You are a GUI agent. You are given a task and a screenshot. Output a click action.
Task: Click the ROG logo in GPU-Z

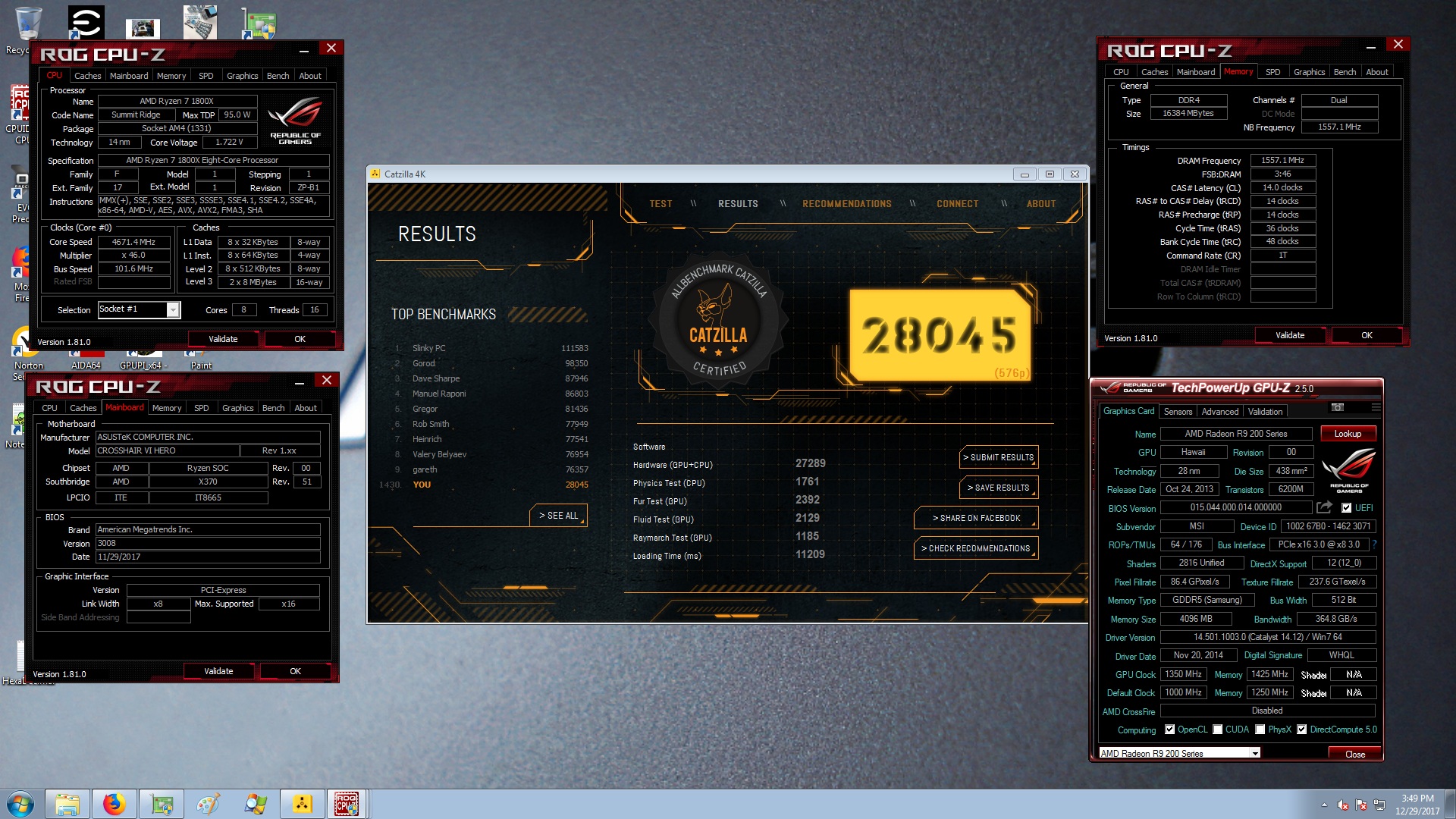1349,469
